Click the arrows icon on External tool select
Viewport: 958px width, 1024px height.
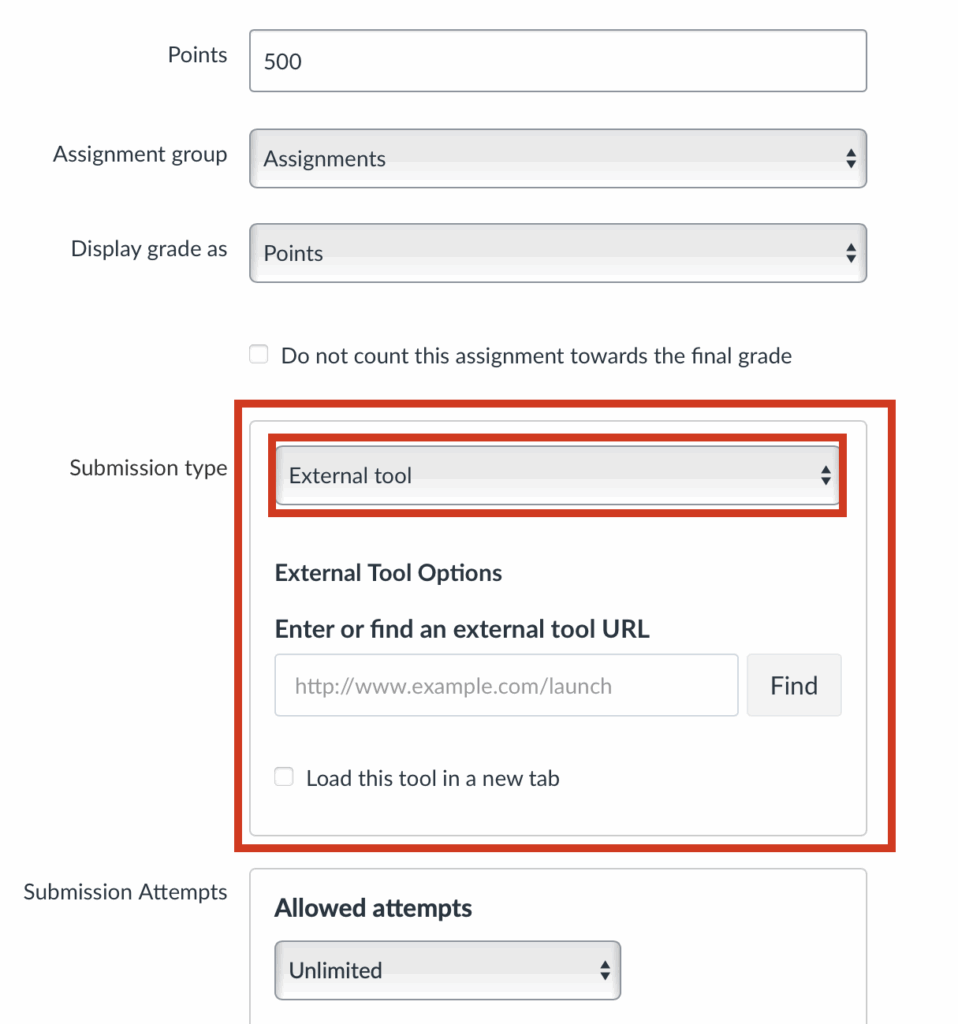tap(825, 476)
